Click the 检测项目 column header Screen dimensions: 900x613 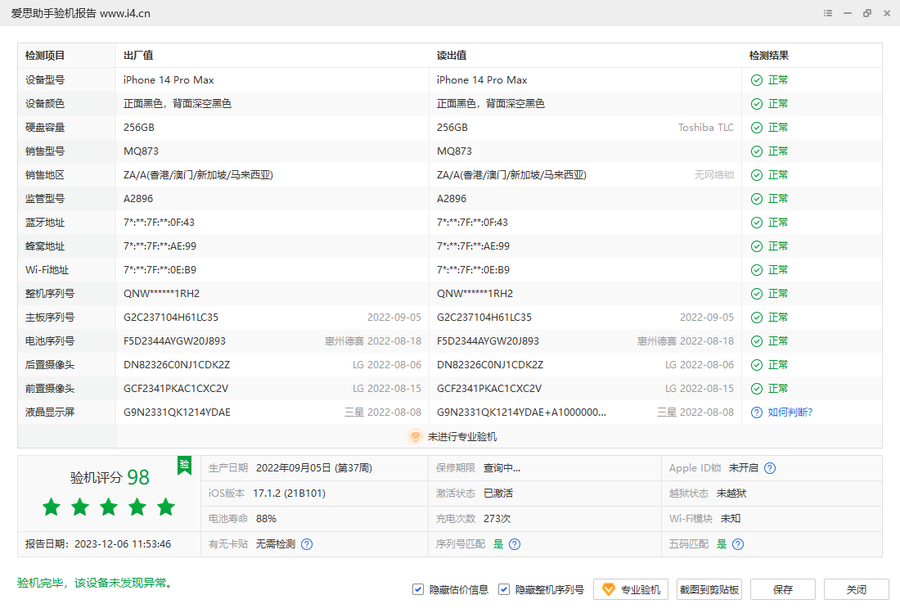(x=45, y=56)
